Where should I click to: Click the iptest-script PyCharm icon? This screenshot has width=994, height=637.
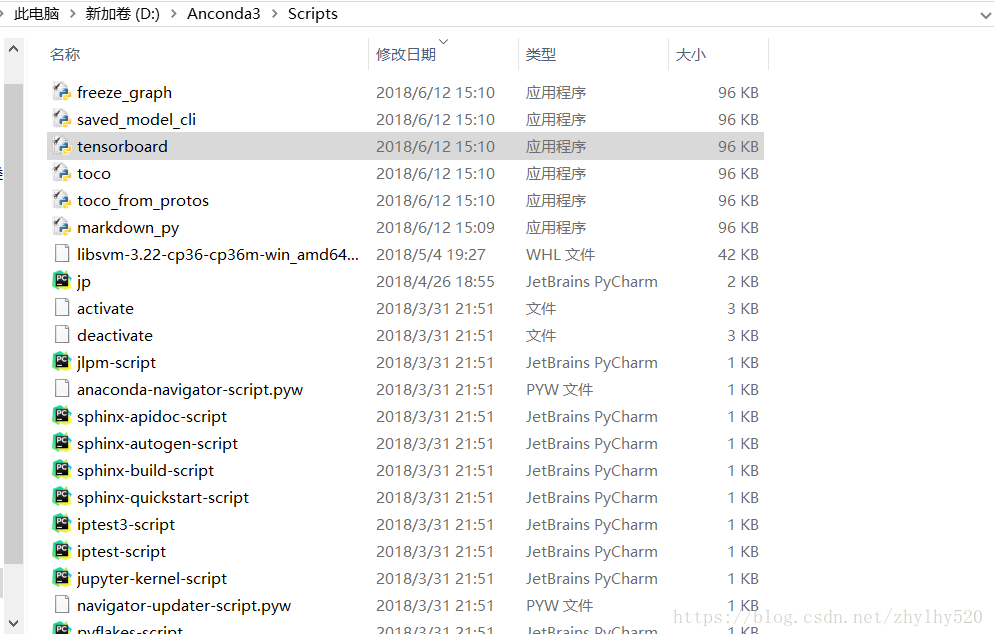click(61, 551)
